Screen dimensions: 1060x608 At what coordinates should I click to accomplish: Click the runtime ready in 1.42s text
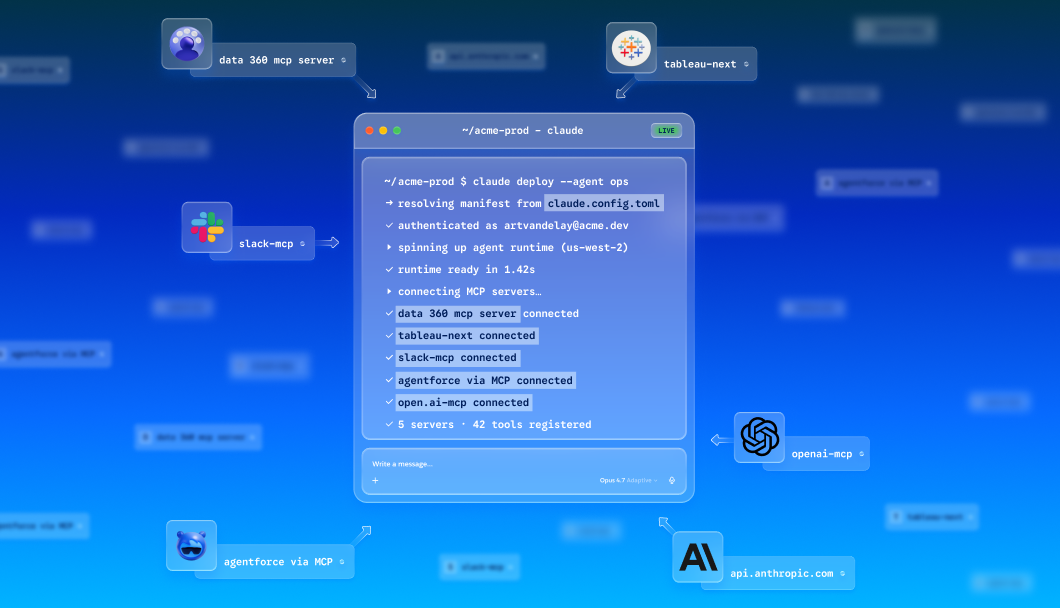tap(466, 269)
